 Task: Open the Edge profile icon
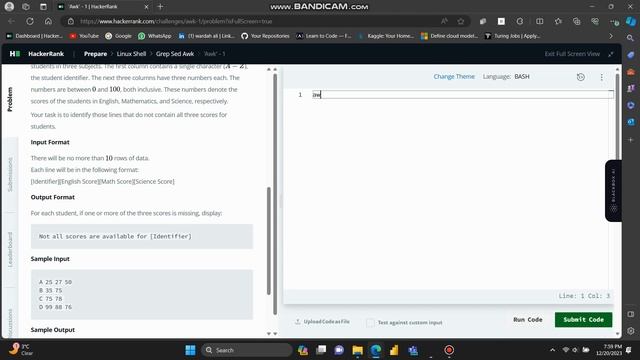tap(9, 7)
